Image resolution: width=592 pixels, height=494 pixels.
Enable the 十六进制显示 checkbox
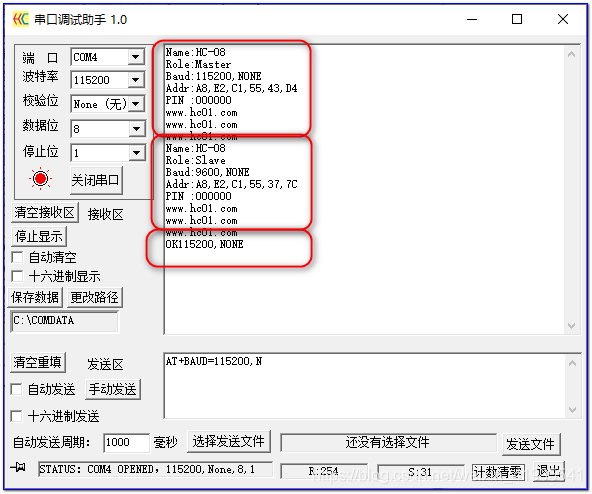[17, 276]
